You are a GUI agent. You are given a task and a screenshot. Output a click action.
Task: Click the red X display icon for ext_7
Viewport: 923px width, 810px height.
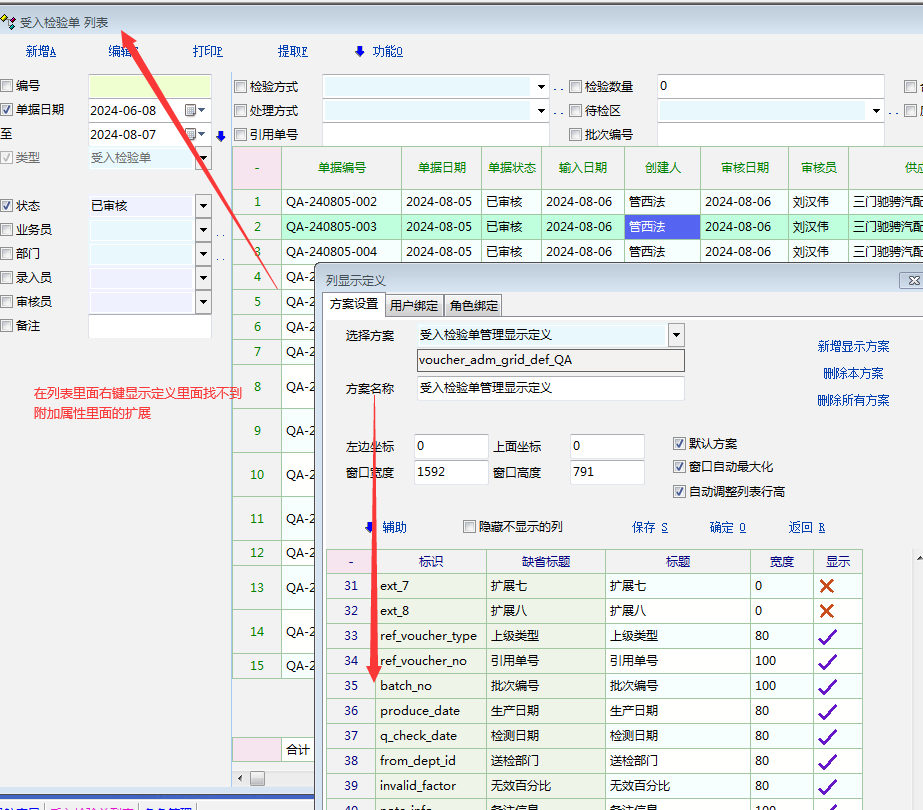[x=826, y=586]
